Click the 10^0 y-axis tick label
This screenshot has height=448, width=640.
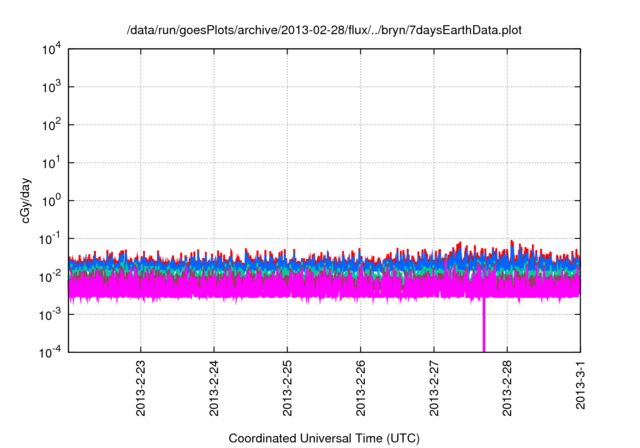[x=52, y=201]
